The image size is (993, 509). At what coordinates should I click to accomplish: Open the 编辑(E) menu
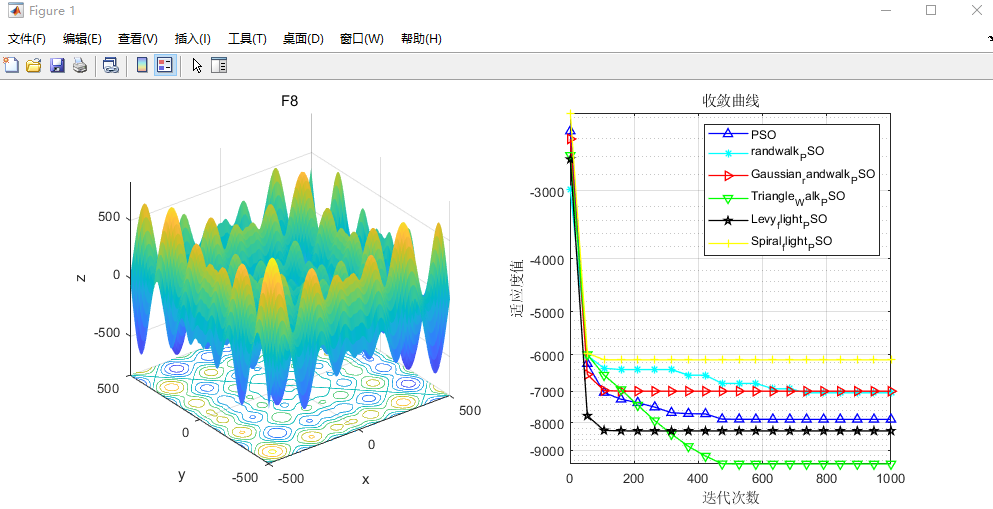click(82, 39)
